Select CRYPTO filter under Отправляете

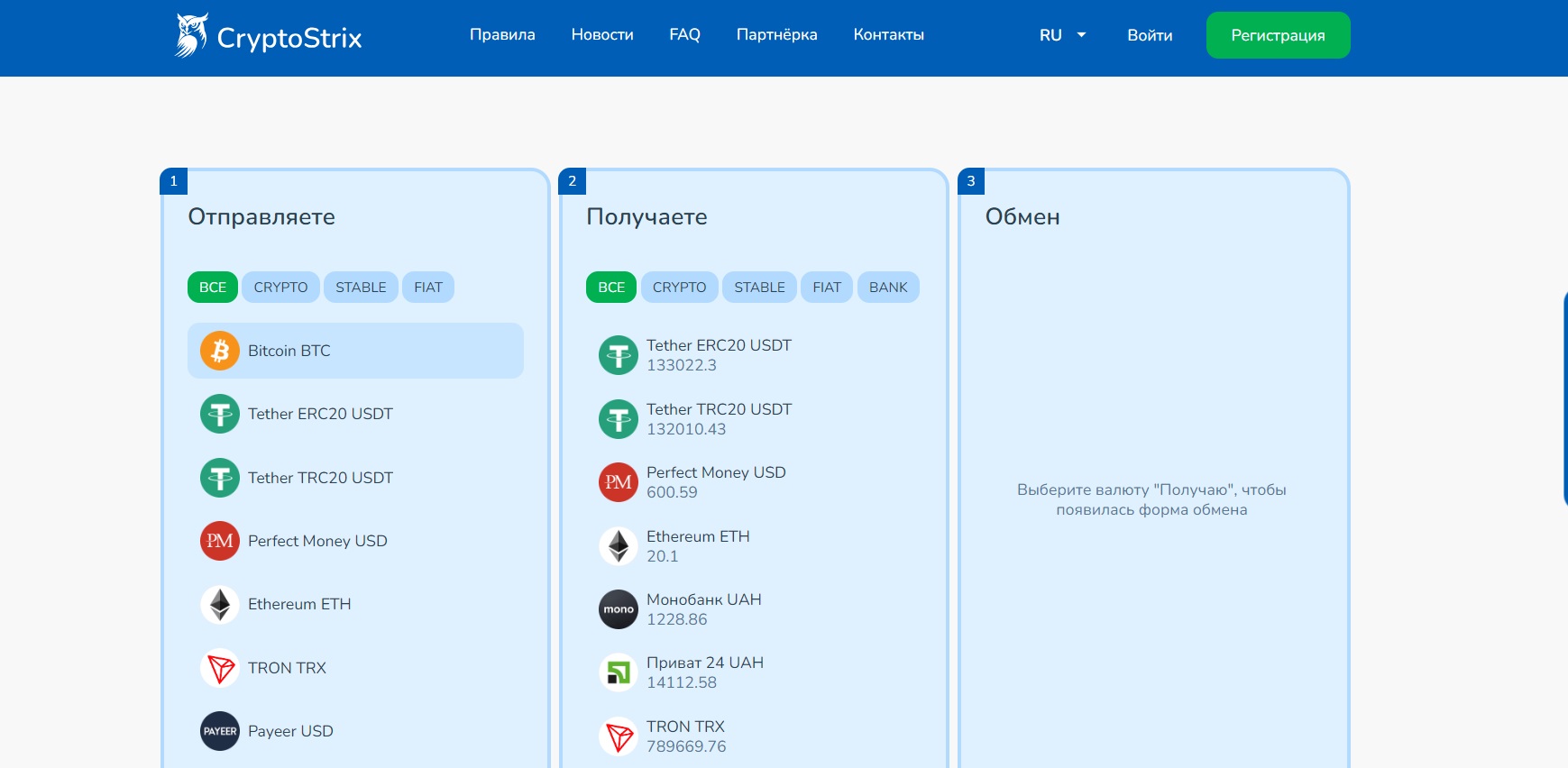280,287
